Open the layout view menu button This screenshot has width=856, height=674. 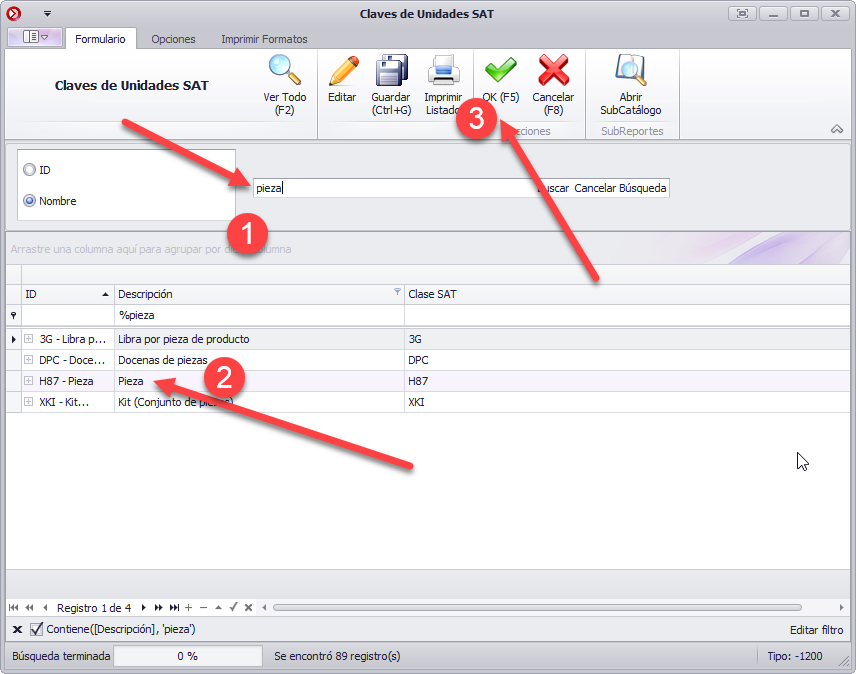pos(35,37)
